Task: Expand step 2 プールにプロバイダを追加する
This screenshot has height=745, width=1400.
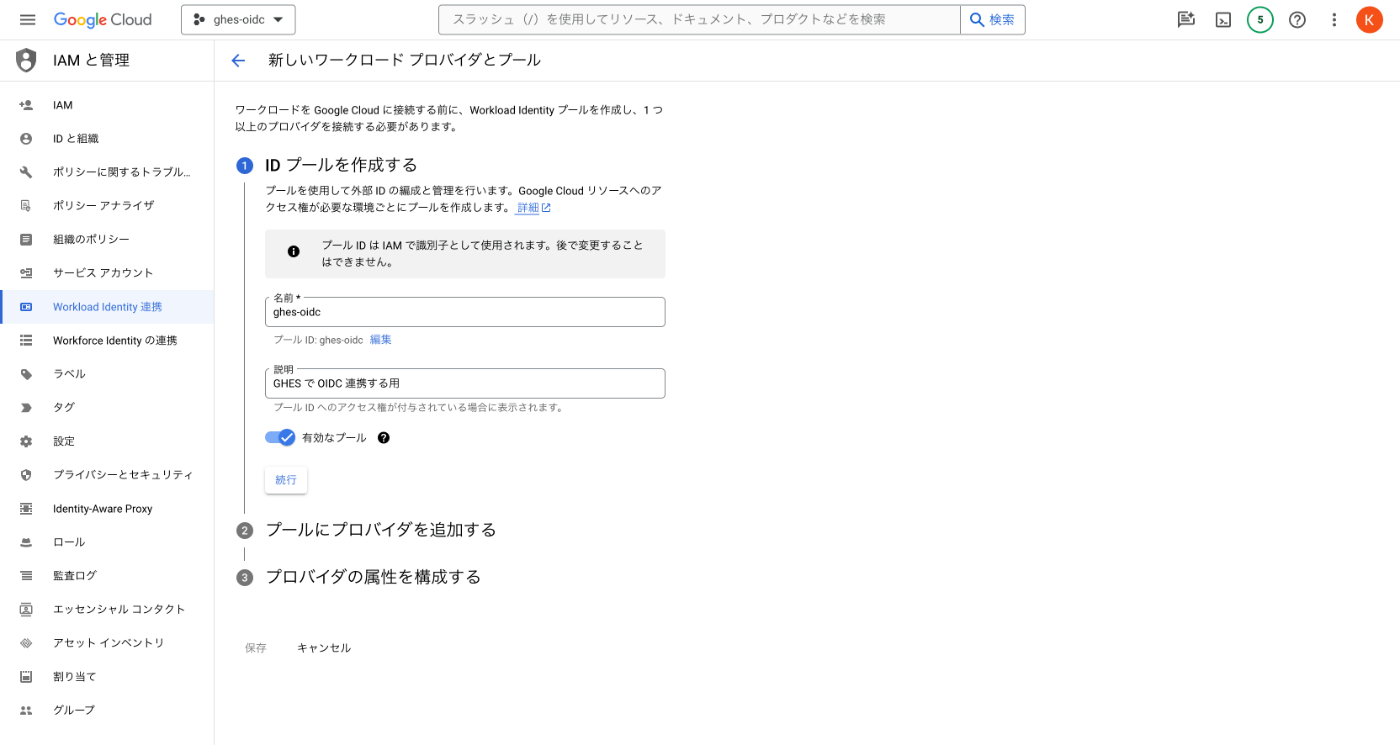Action: click(x=381, y=530)
